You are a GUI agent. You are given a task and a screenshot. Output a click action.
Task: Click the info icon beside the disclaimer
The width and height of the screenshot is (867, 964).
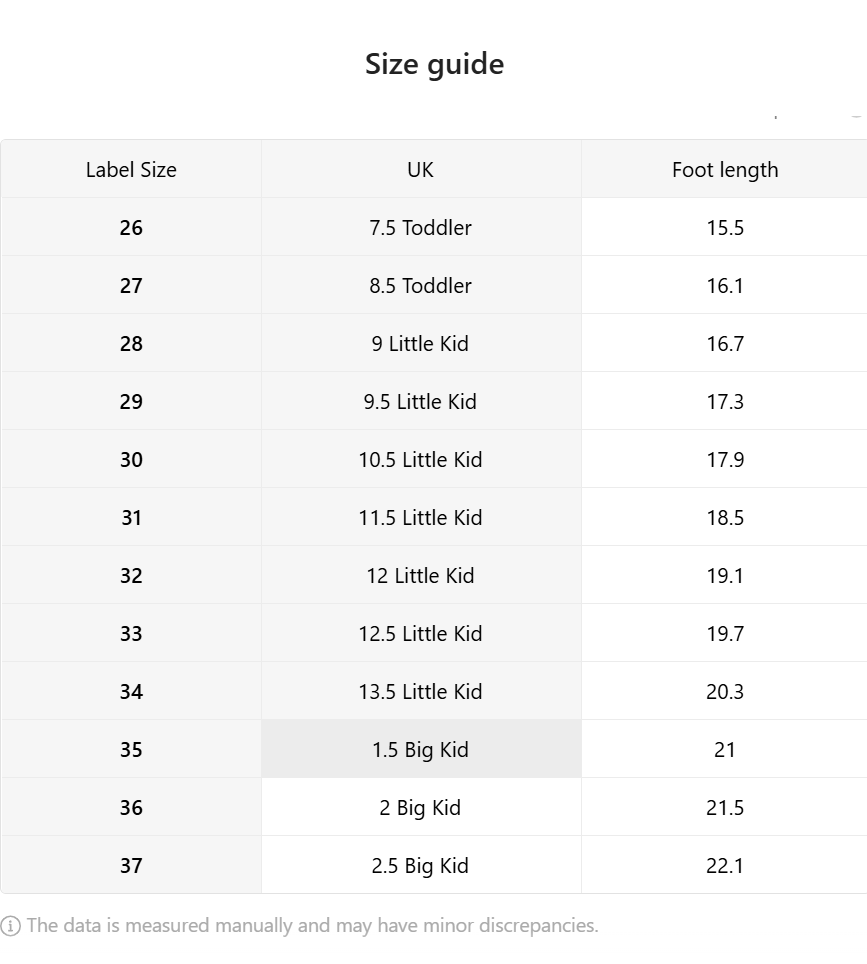pyautogui.click(x=10, y=925)
